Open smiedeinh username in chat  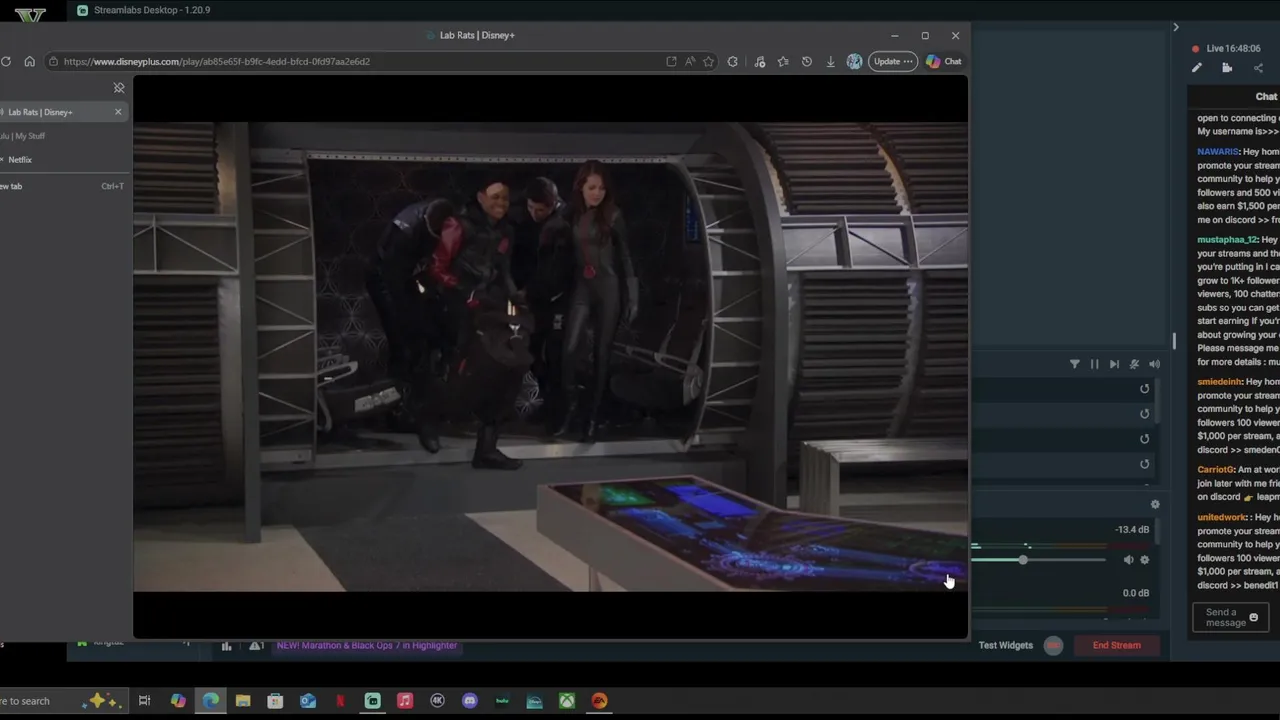[1220, 382]
